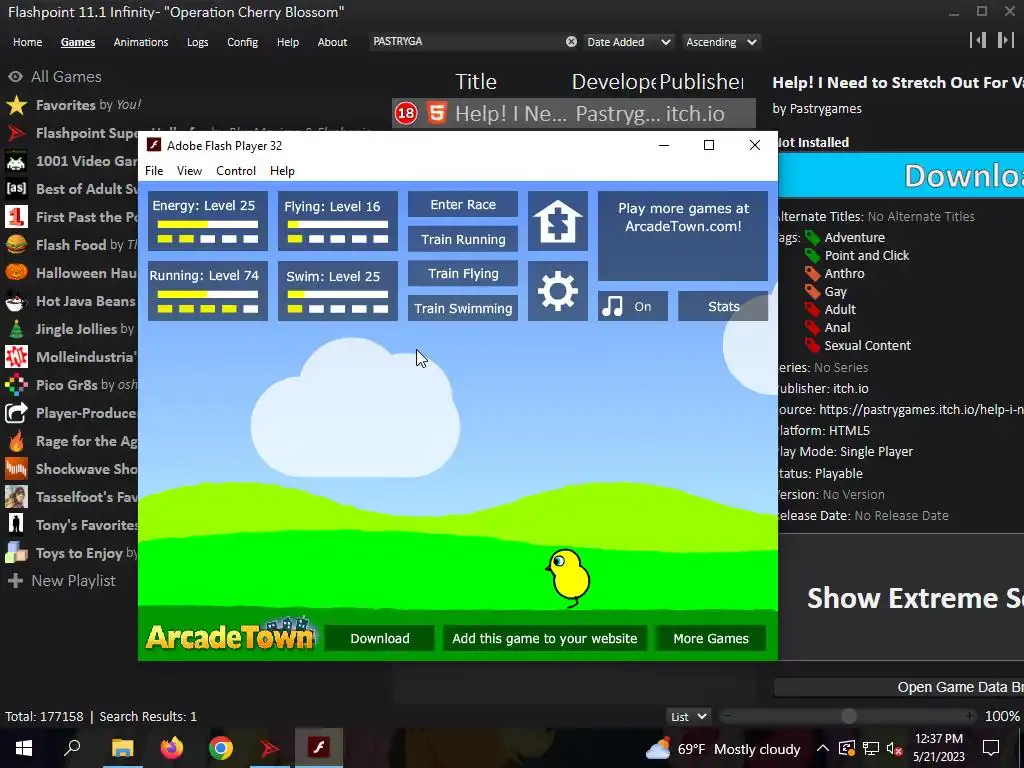Open the Ascending order dropdown

pos(721,42)
